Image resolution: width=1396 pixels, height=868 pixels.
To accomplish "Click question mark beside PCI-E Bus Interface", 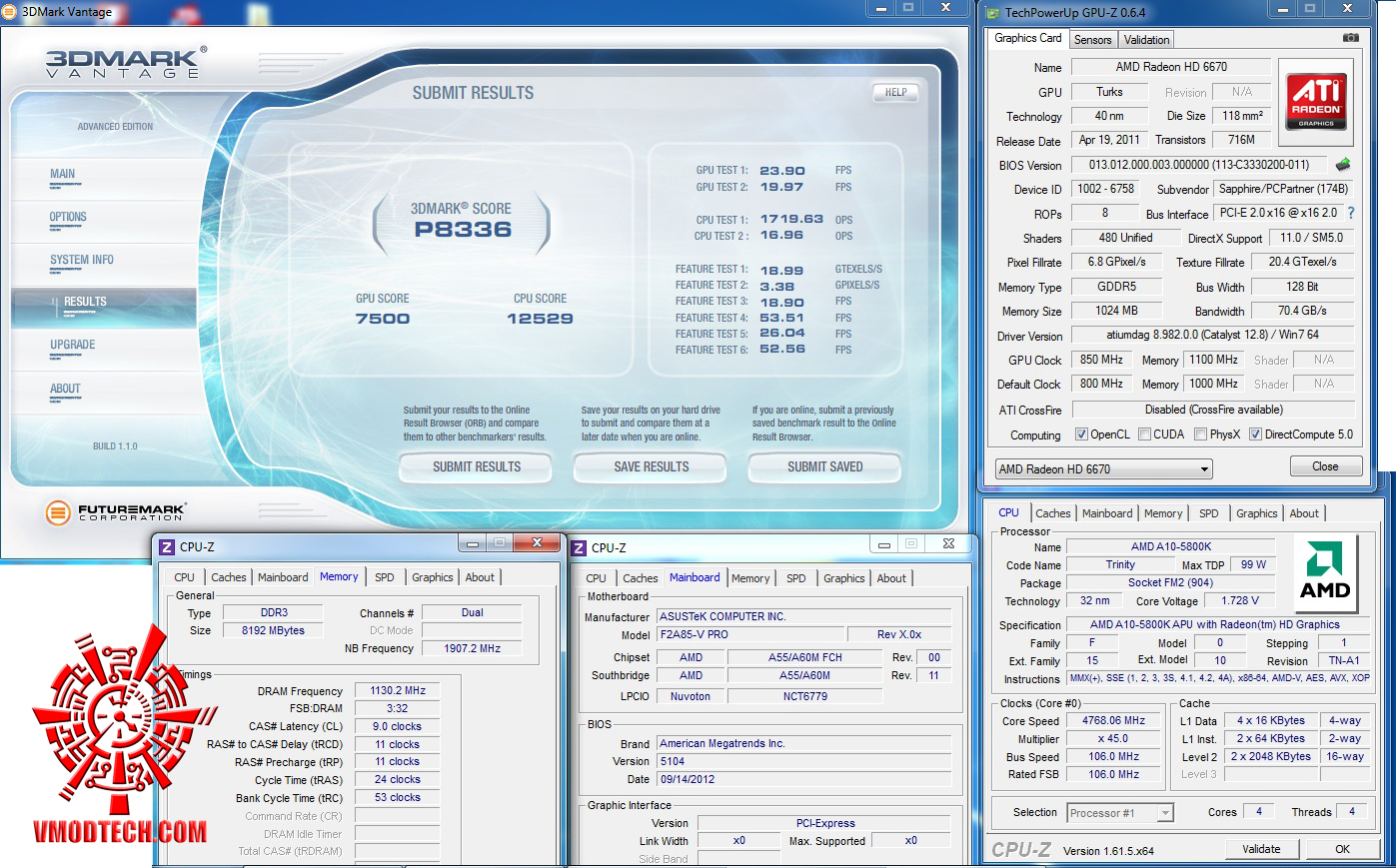I will [x=1349, y=213].
